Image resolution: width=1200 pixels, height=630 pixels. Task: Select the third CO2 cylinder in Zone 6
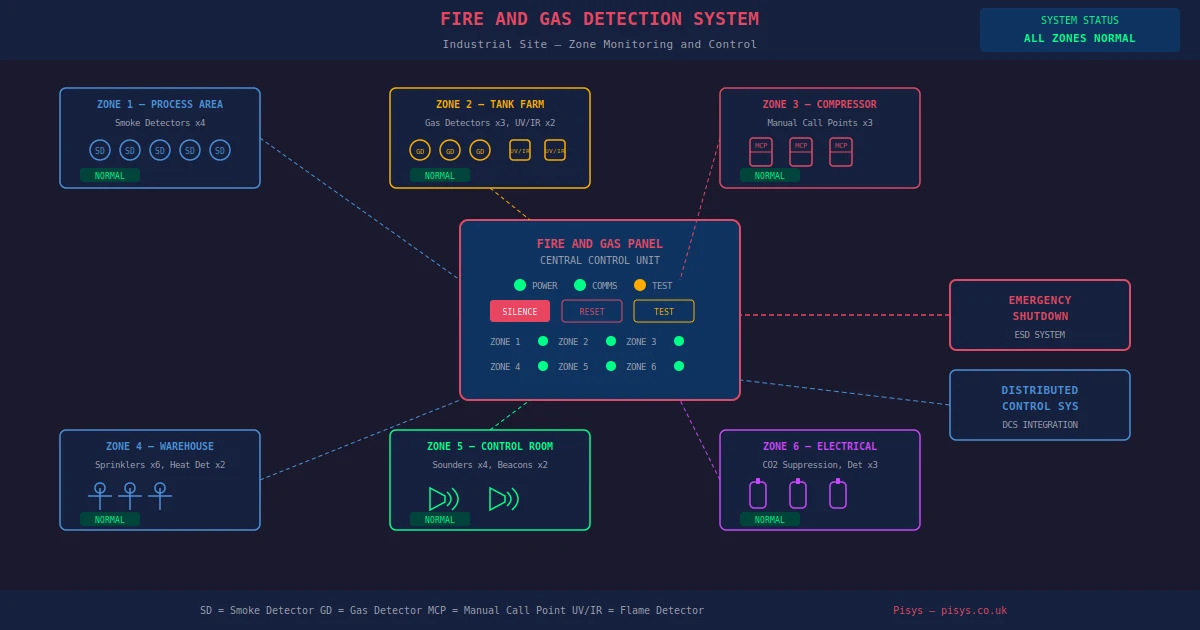[838, 493]
